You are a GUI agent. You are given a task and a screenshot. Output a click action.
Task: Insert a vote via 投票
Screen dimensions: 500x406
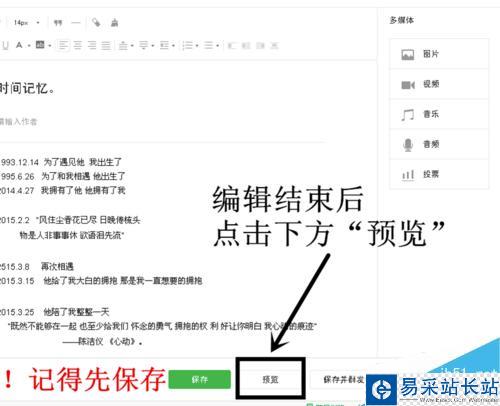pyautogui.click(x=439, y=174)
